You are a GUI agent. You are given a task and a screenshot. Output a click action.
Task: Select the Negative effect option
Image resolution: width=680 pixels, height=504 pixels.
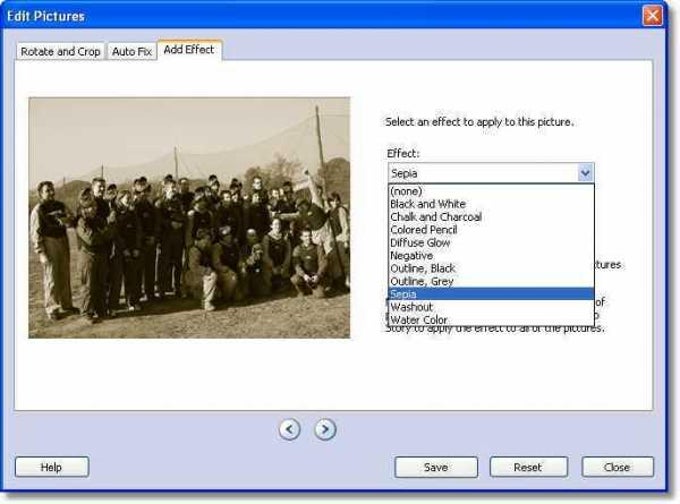click(491, 255)
